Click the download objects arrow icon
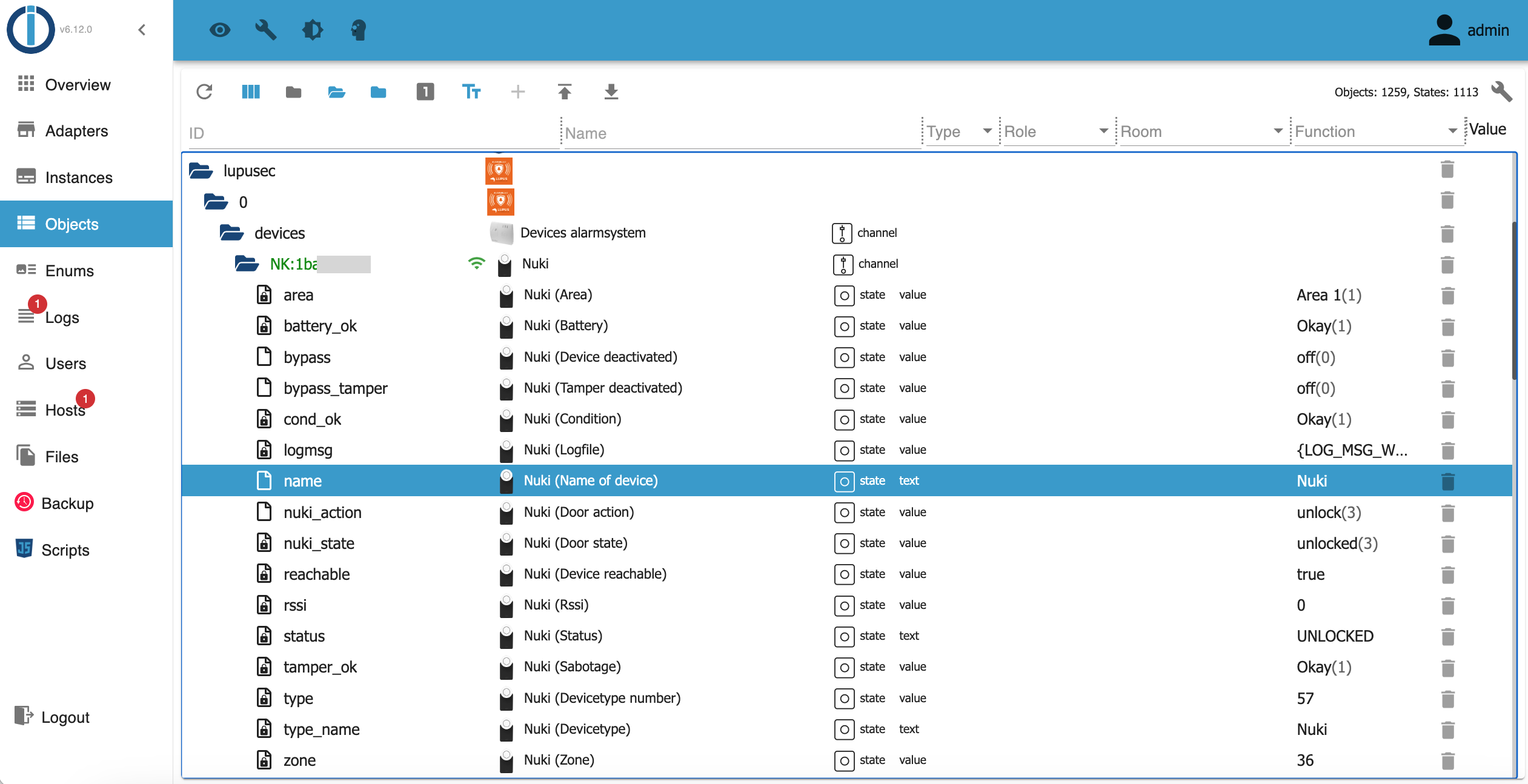 [611, 92]
